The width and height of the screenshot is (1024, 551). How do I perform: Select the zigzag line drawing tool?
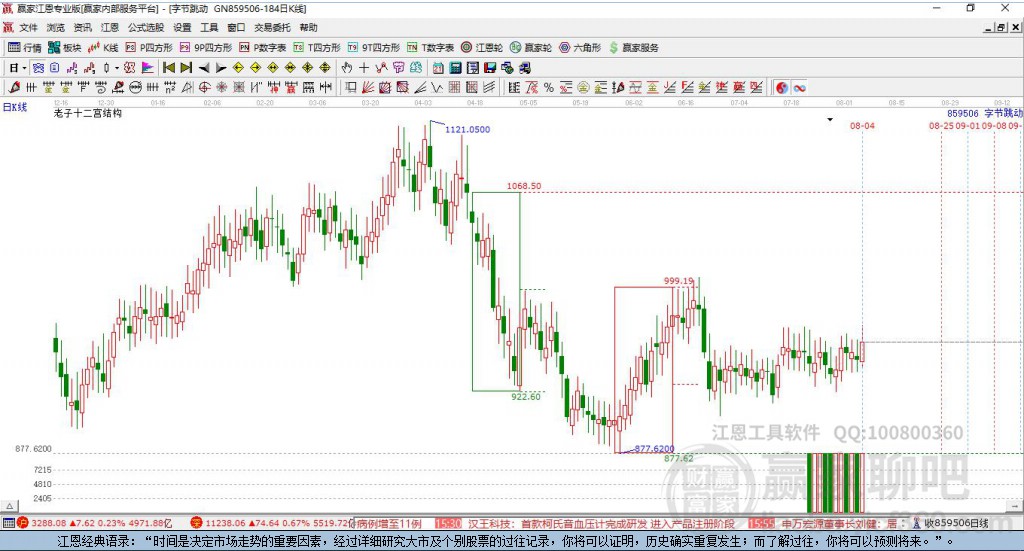381,68
